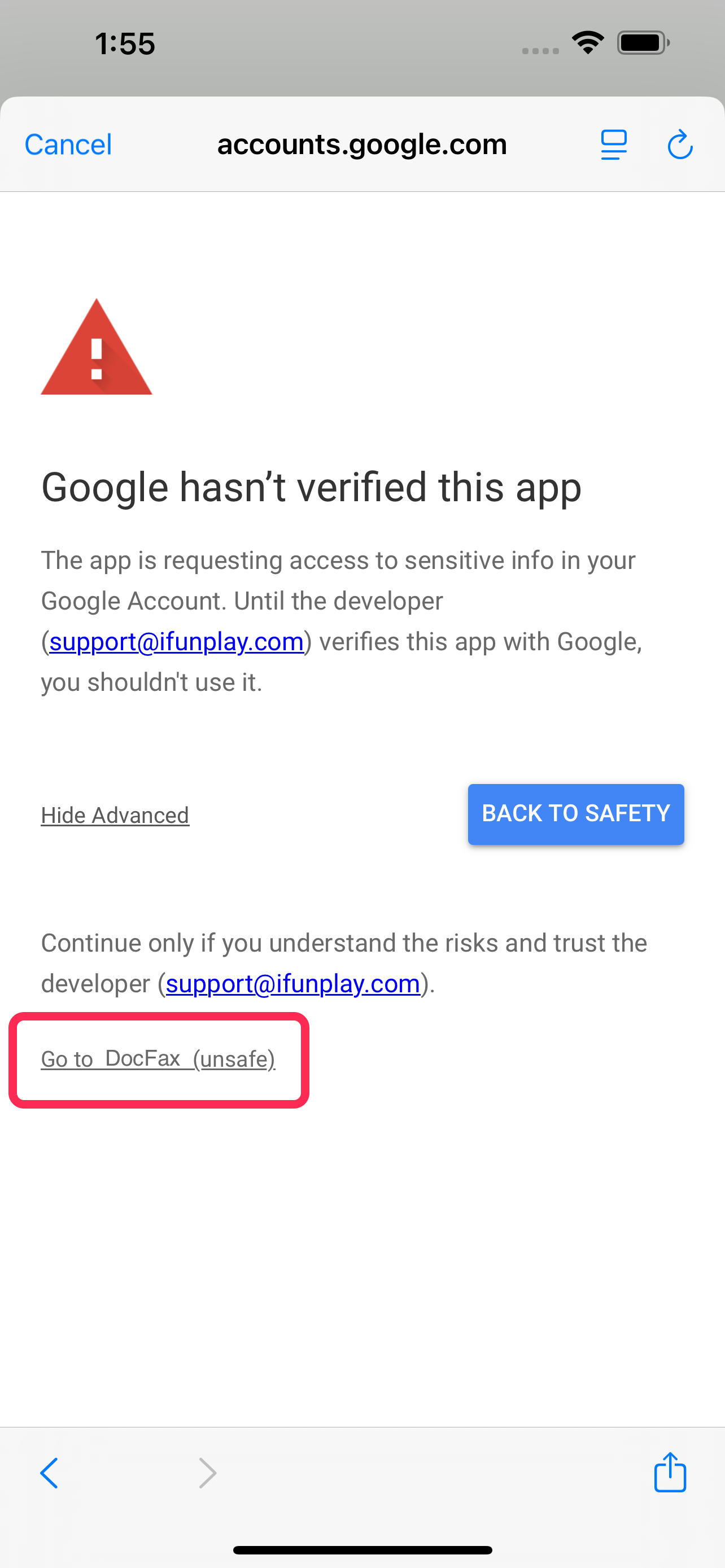Screen dimensions: 725x1568
Task: Tap the home indicator bar
Action: [x=362, y=1550]
